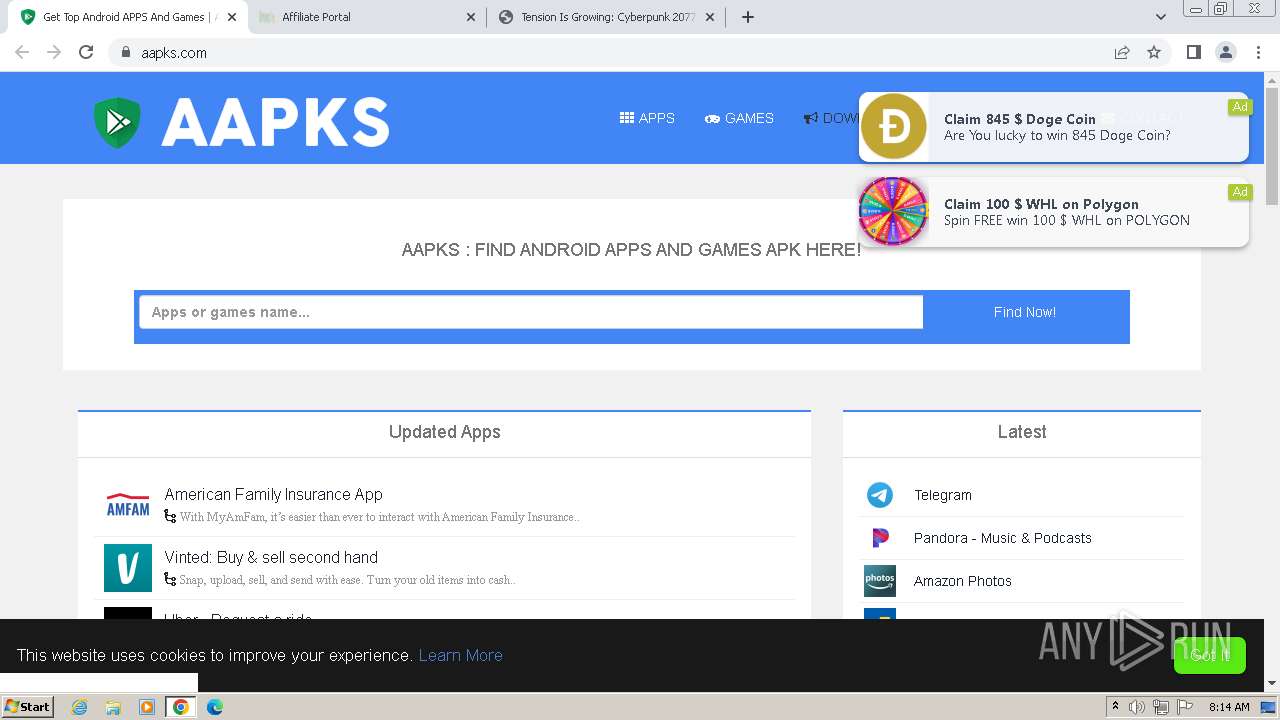
Task: Open the APPS navigation menu
Action: point(647,118)
